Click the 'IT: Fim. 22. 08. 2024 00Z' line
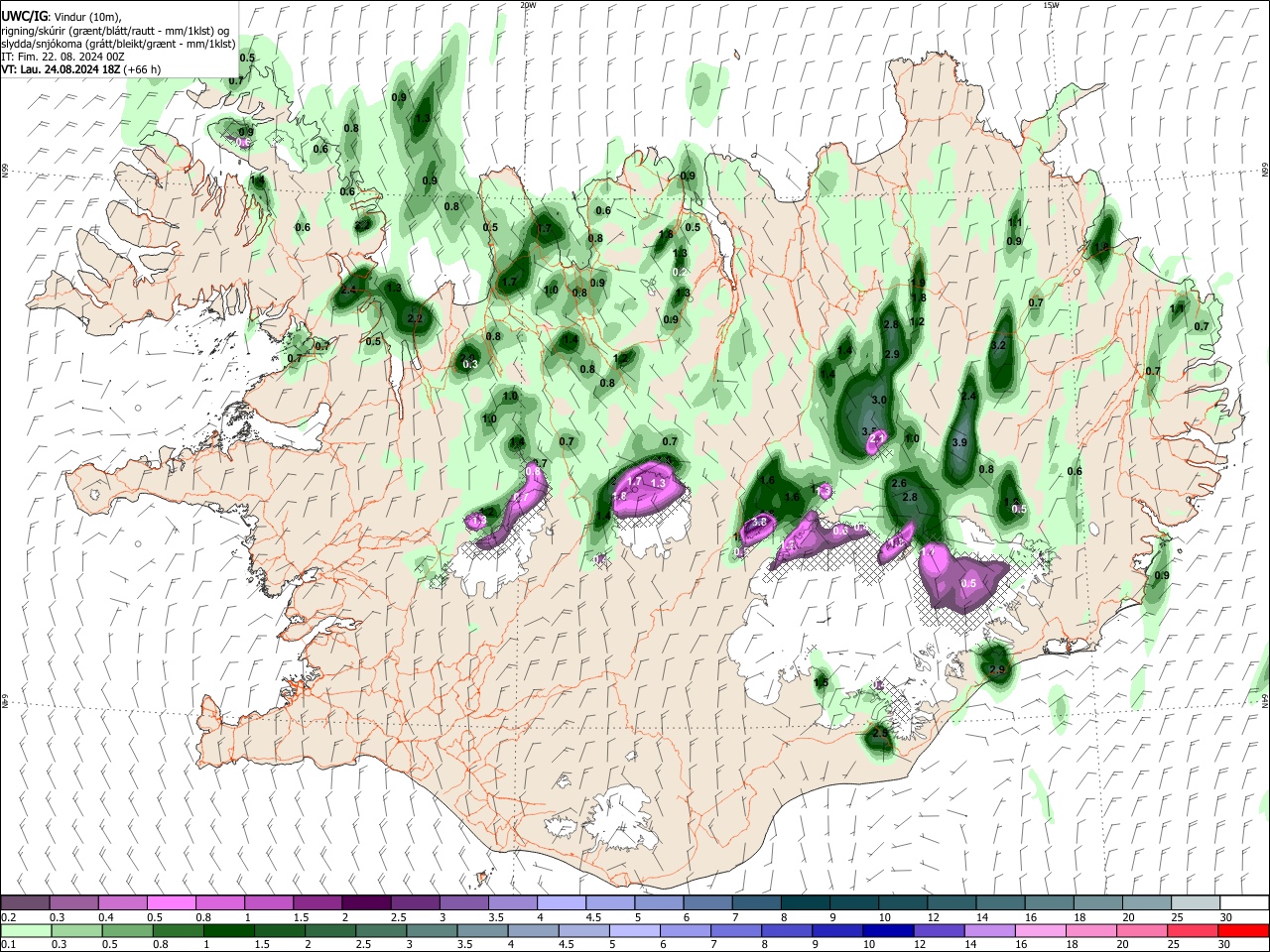This screenshot has width=1270, height=952. click(x=63, y=57)
